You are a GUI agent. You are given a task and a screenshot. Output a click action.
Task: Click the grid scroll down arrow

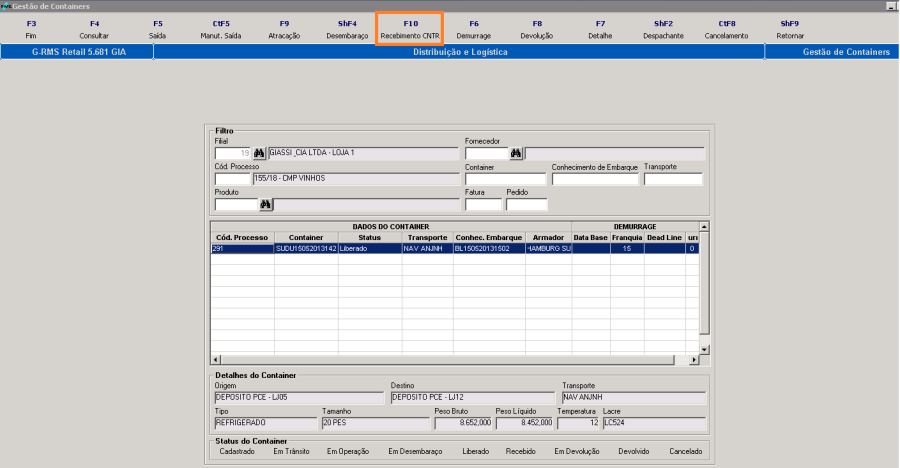click(704, 349)
